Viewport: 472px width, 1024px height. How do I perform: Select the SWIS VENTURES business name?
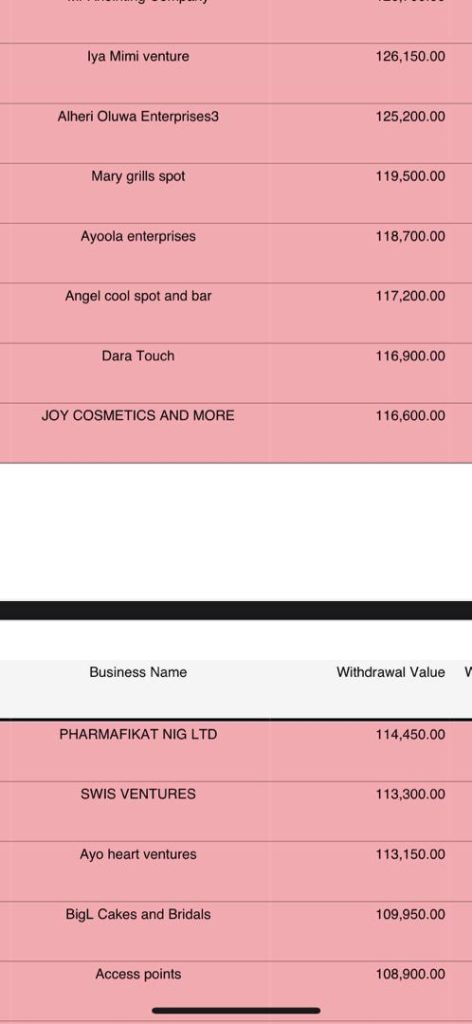pos(138,794)
